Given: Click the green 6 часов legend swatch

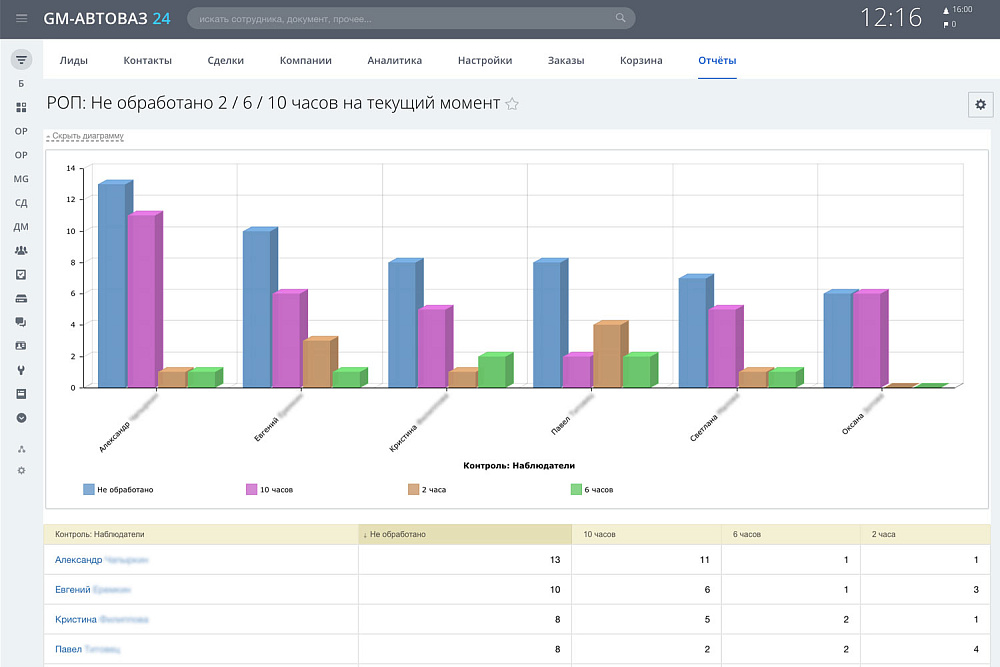Looking at the screenshot, I should pos(576,489).
